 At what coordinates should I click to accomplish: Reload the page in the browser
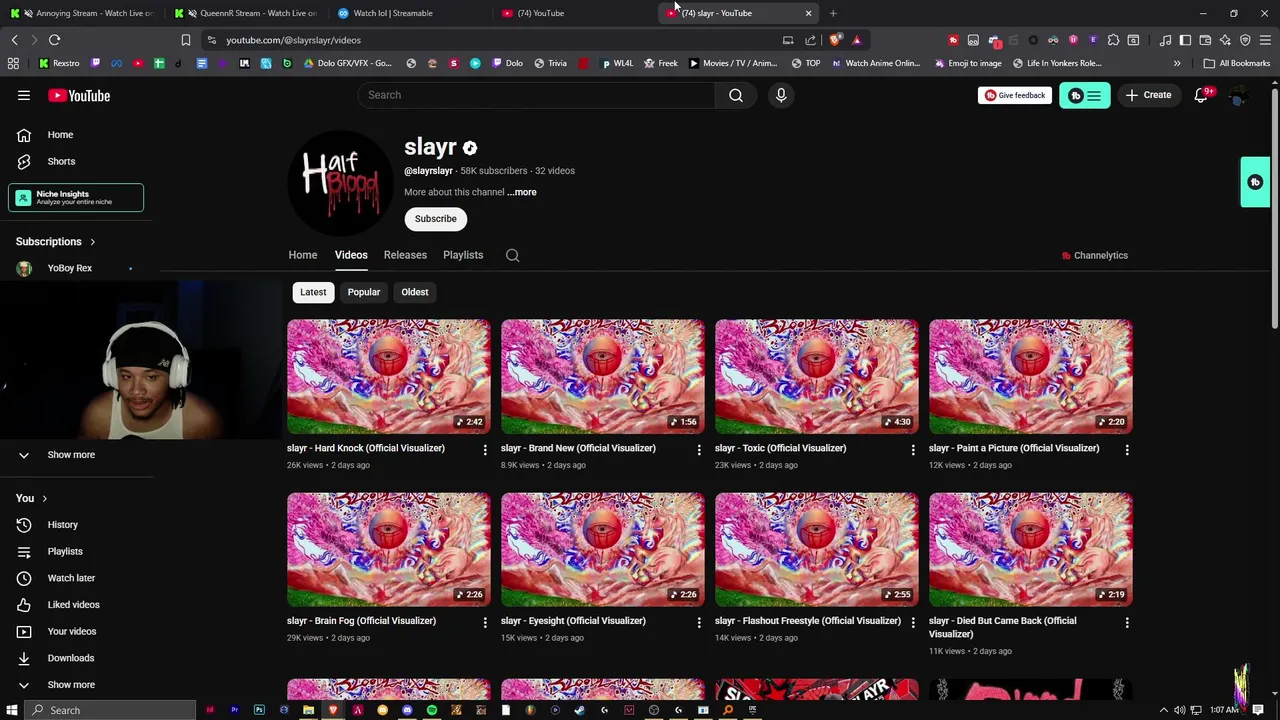tap(54, 40)
